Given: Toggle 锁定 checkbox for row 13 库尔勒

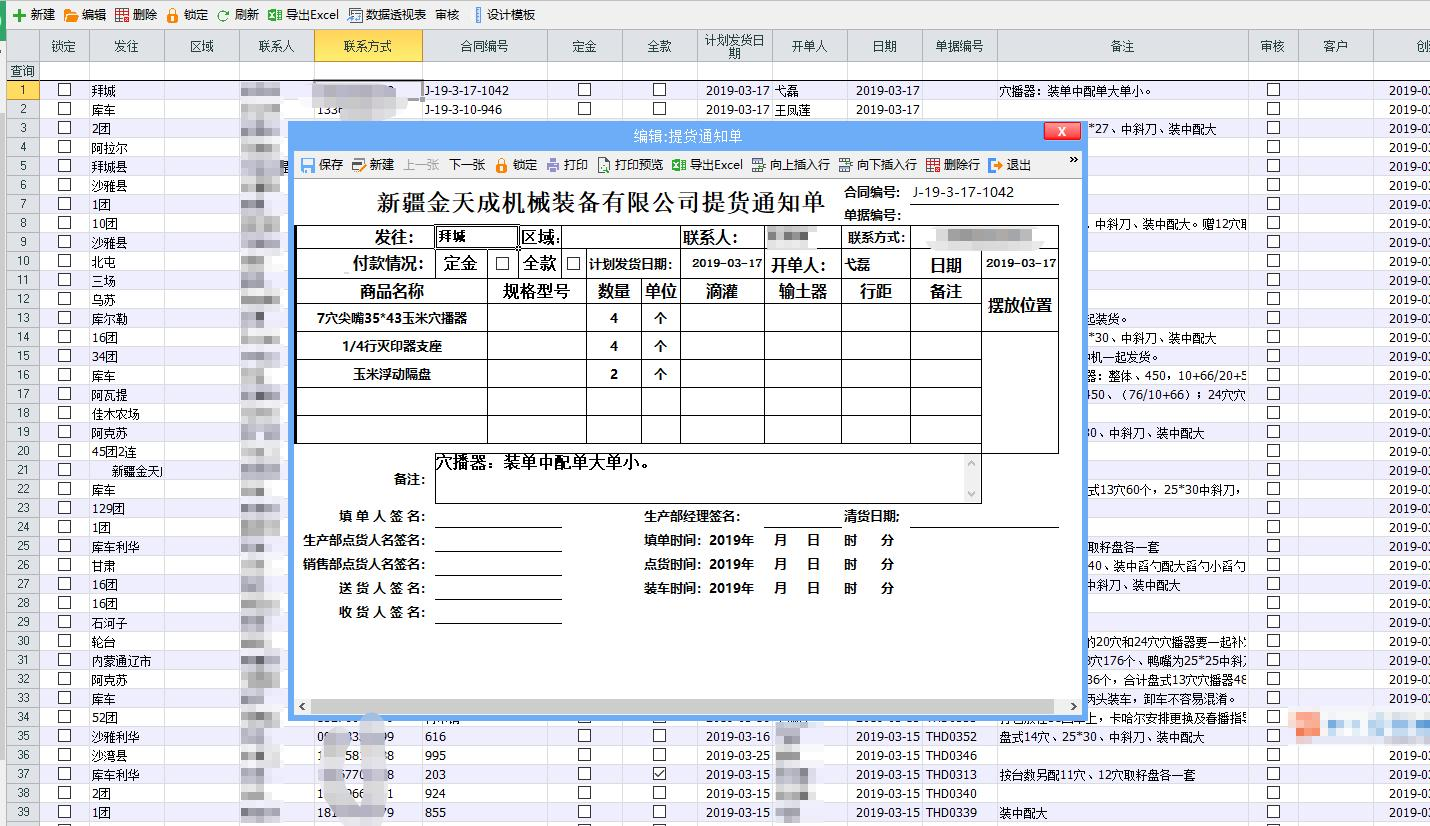Looking at the screenshot, I should (x=65, y=318).
